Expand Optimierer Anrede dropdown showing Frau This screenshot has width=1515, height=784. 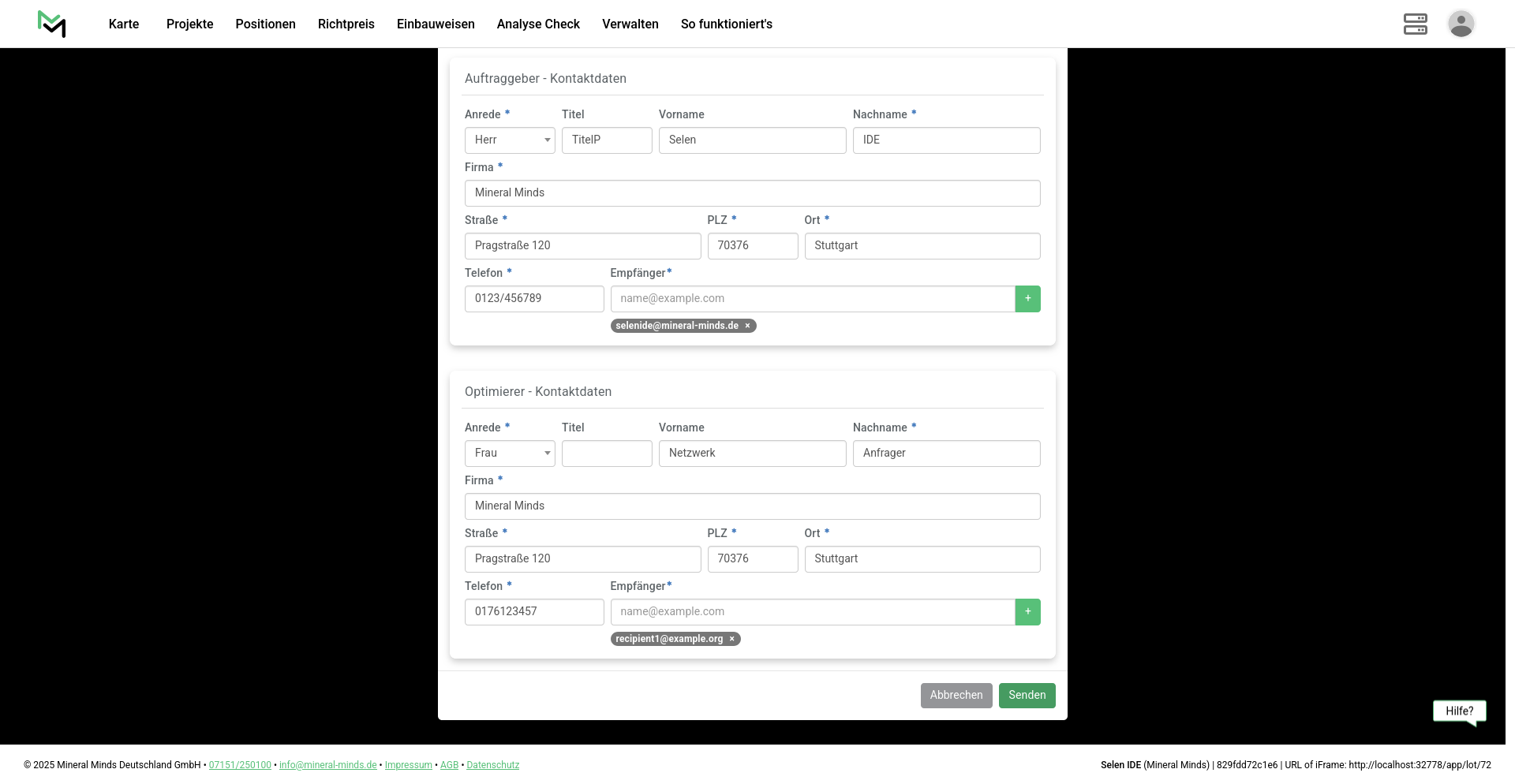point(510,454)
